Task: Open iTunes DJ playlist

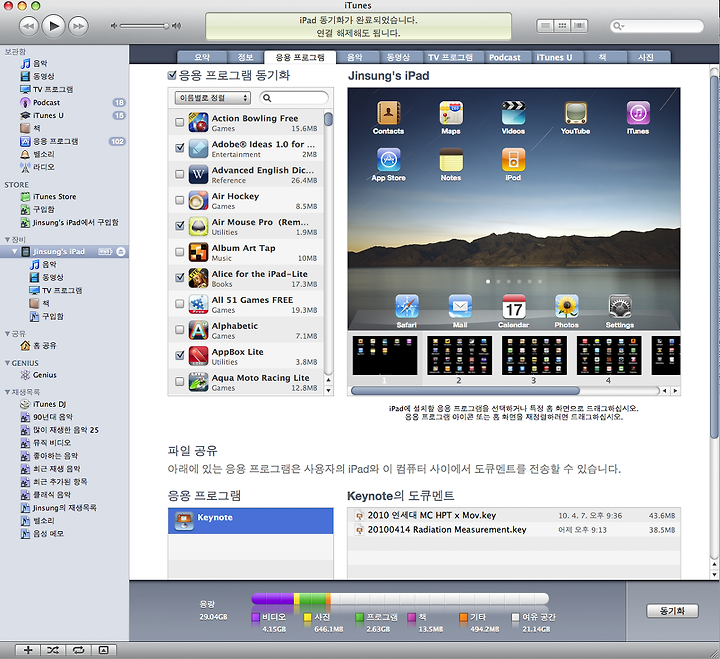Action: point(49,404)
